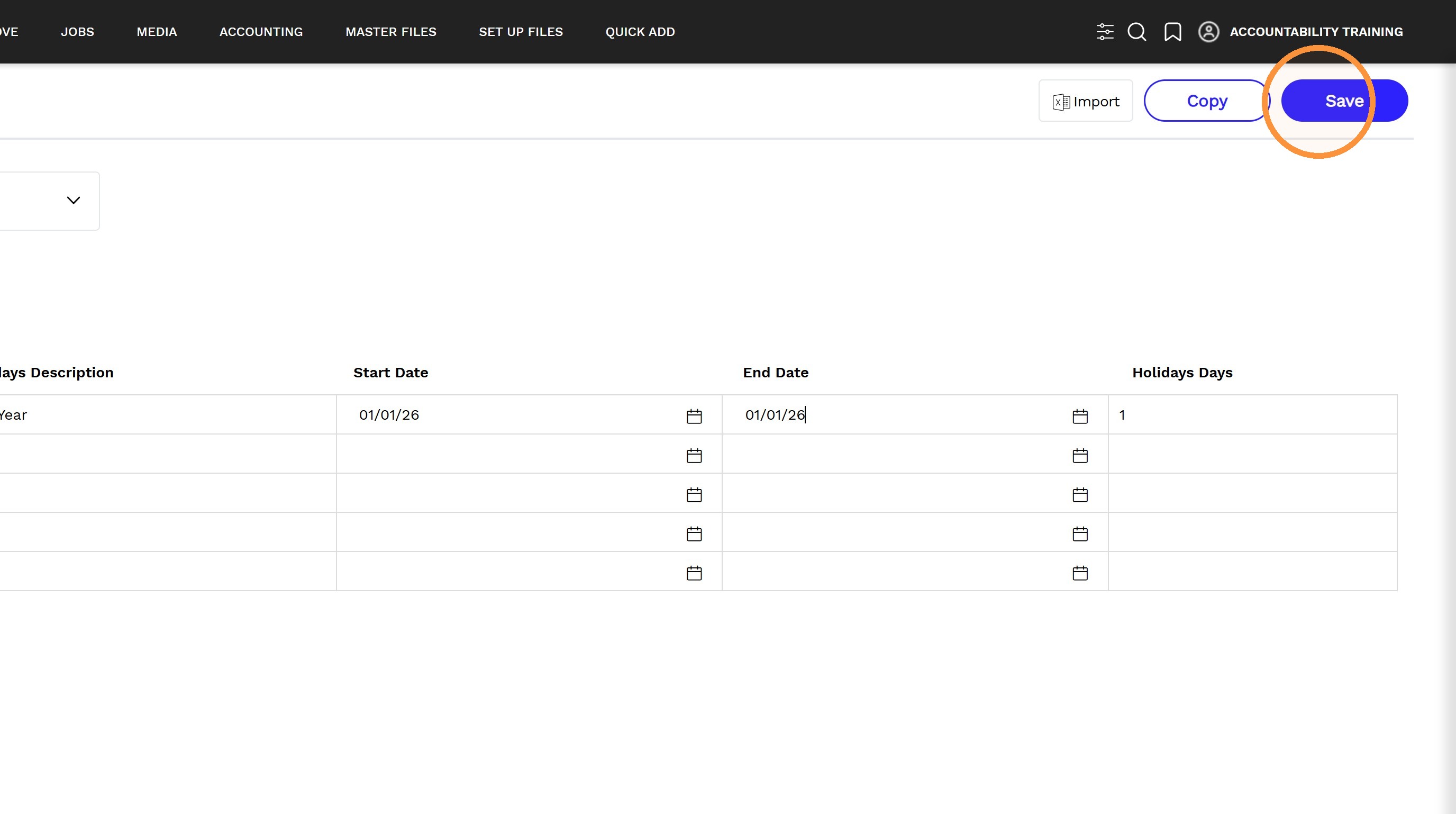Click the Description column header
This screenshot has width=1456, height=814.
tap(57, 373)
